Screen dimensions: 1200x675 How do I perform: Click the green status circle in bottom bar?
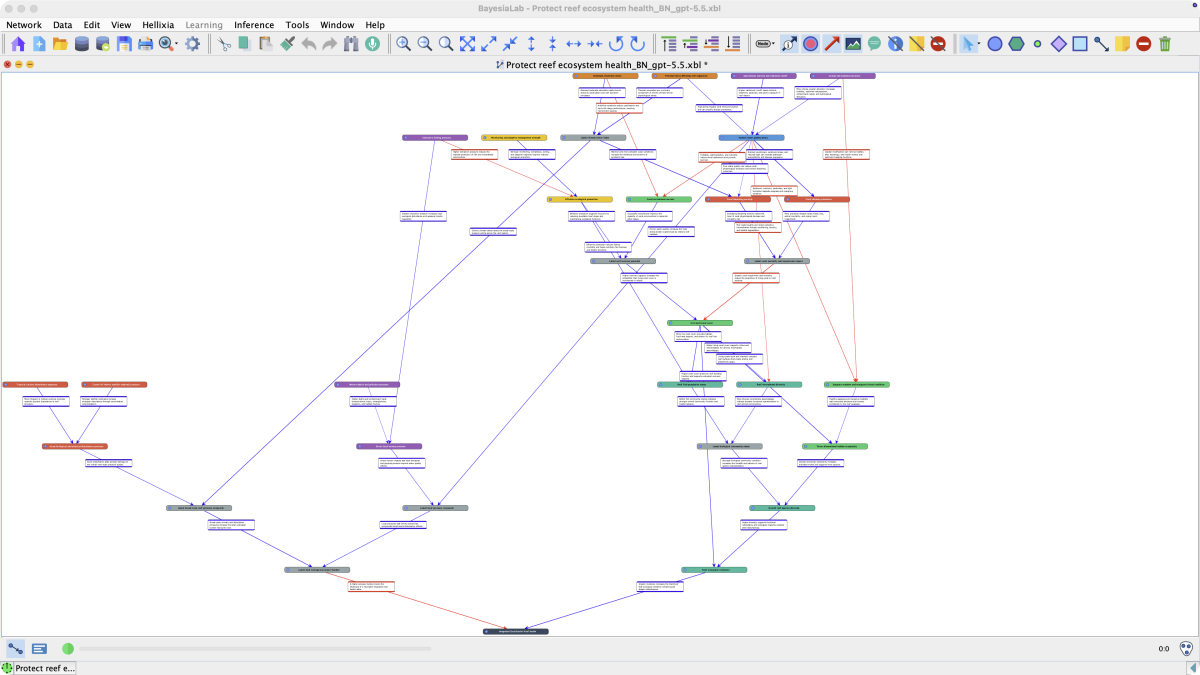[x=68, y=649]
